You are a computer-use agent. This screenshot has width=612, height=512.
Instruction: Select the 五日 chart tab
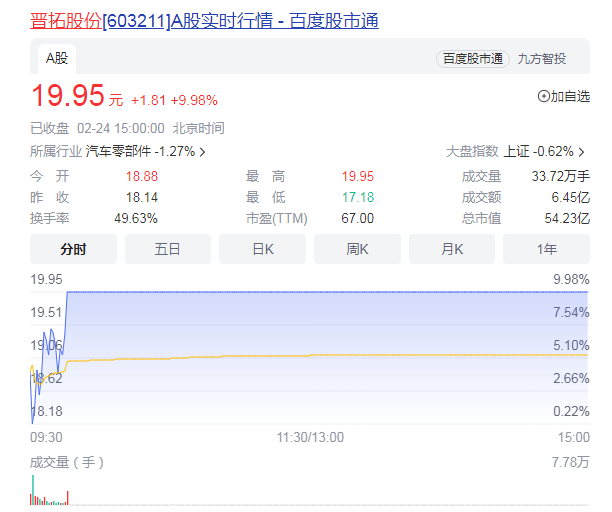tap(168, 249)
